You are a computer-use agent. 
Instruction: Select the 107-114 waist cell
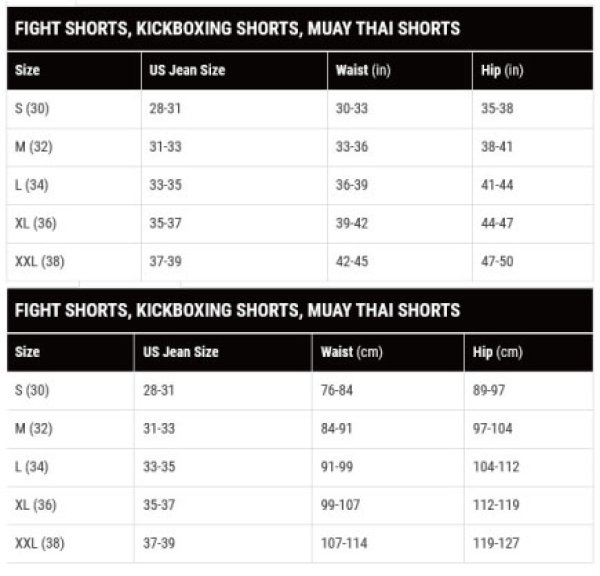[343, 544]
